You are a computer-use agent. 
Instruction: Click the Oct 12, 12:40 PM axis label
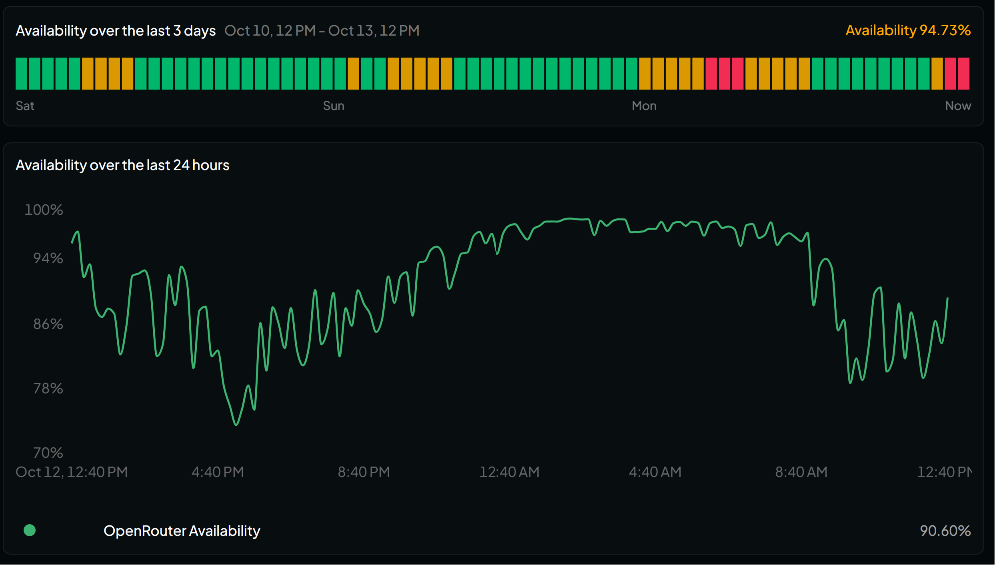[72, 472]
